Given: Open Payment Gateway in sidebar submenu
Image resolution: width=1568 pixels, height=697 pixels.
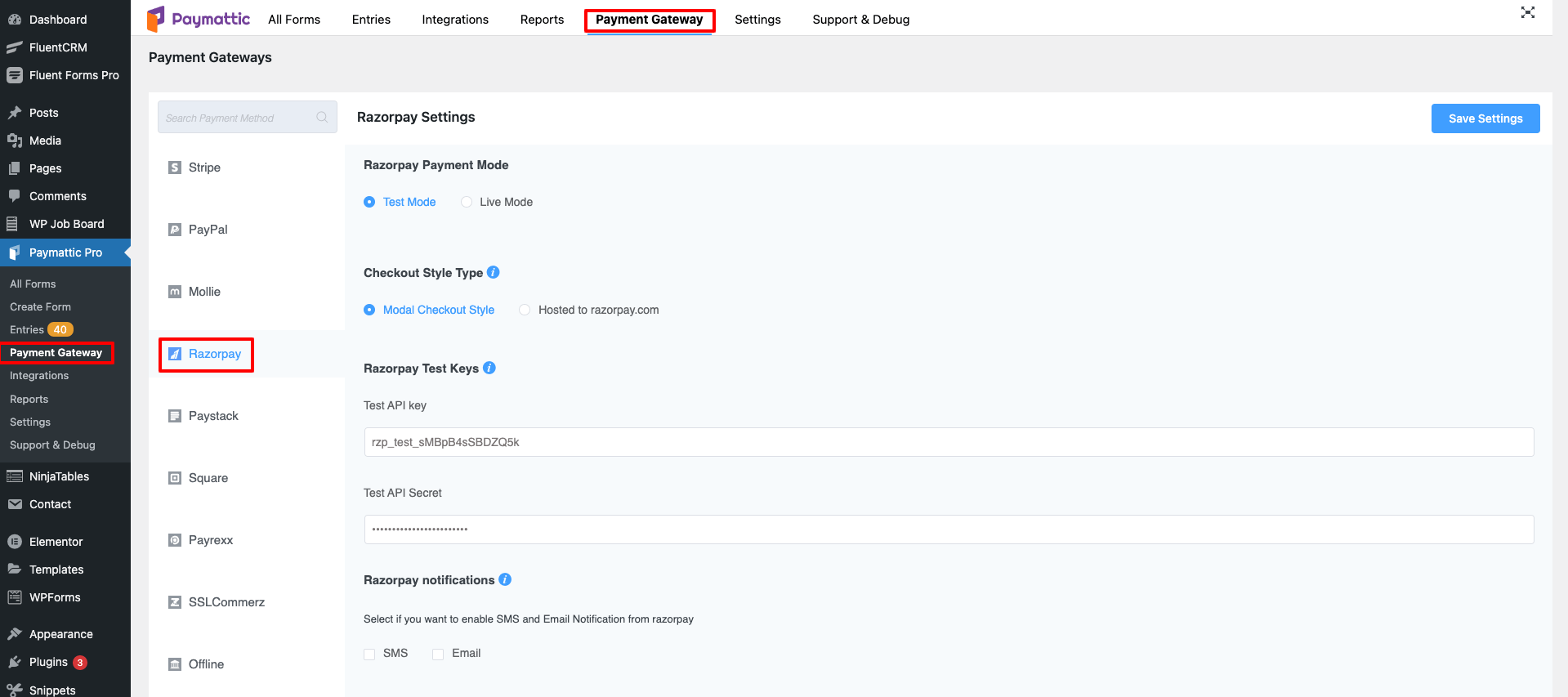Looking at the screenshot, I should pos(56,353).
